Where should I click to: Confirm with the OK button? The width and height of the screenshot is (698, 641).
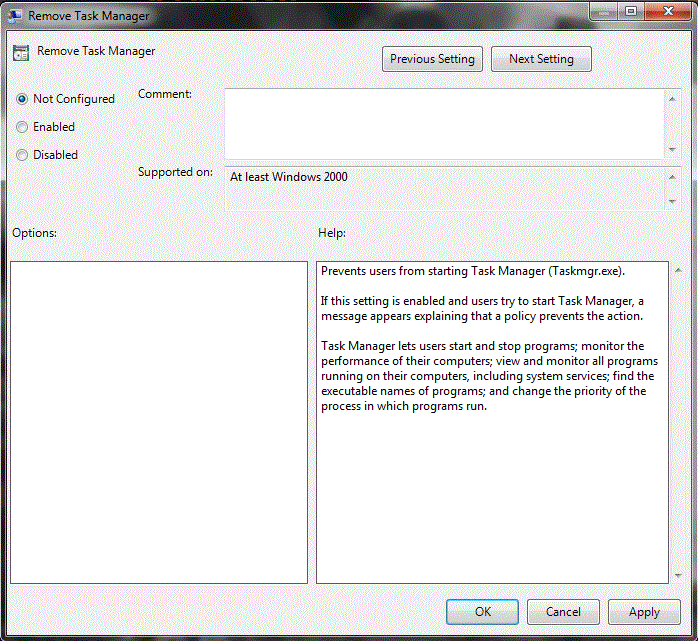(483, 612)
